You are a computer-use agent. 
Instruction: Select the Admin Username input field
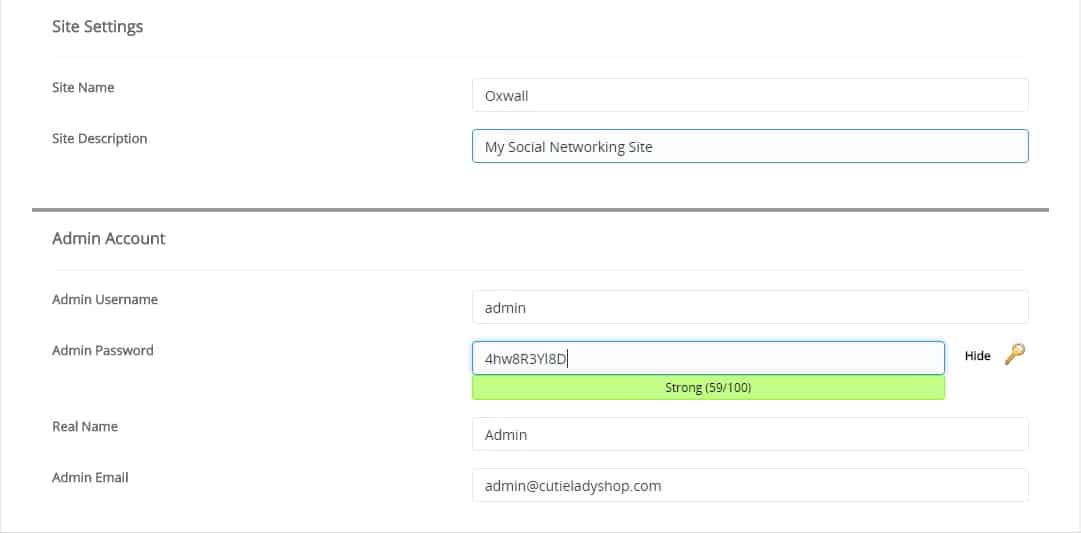(750, 307)
